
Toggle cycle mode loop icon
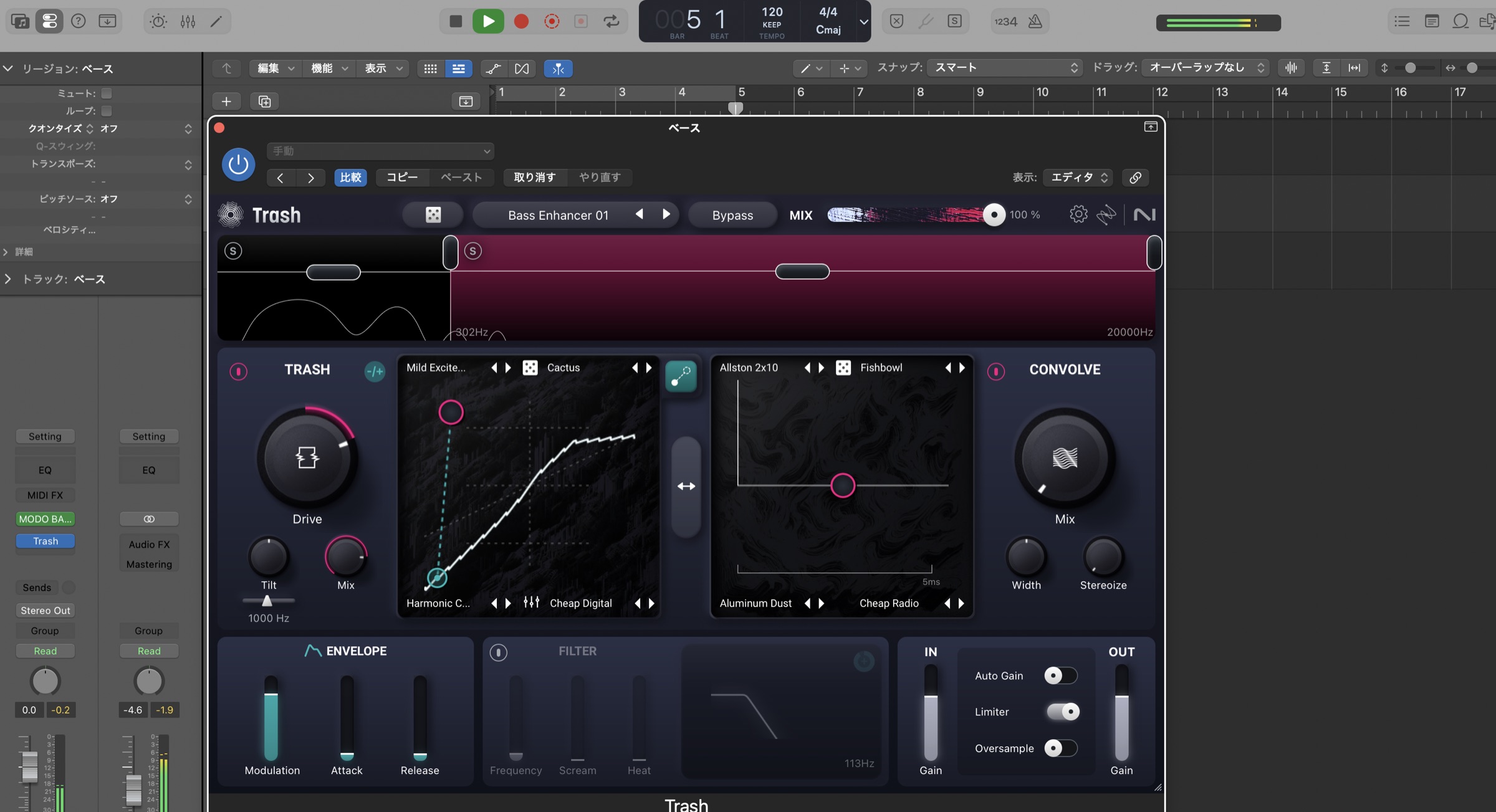point(611,21)
